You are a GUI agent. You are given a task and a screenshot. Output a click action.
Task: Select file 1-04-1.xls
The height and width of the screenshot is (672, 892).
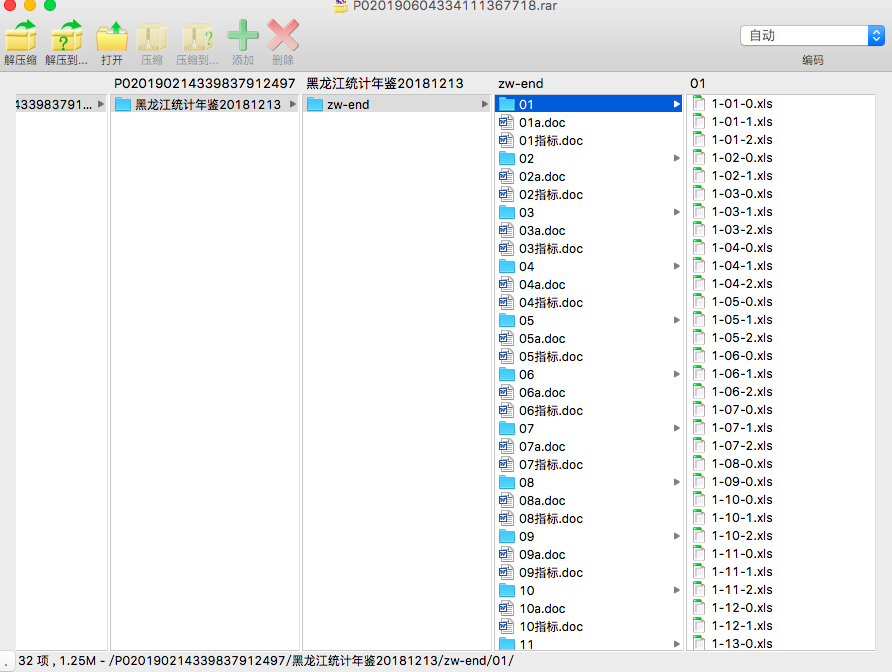coord(780,266)
